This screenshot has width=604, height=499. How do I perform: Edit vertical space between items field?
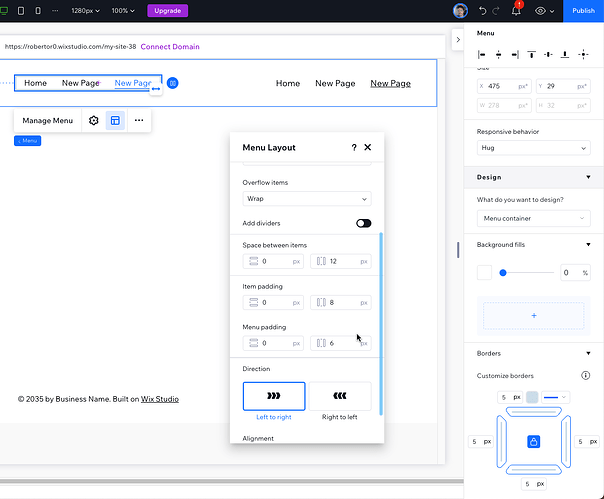[x=273, y=261]
